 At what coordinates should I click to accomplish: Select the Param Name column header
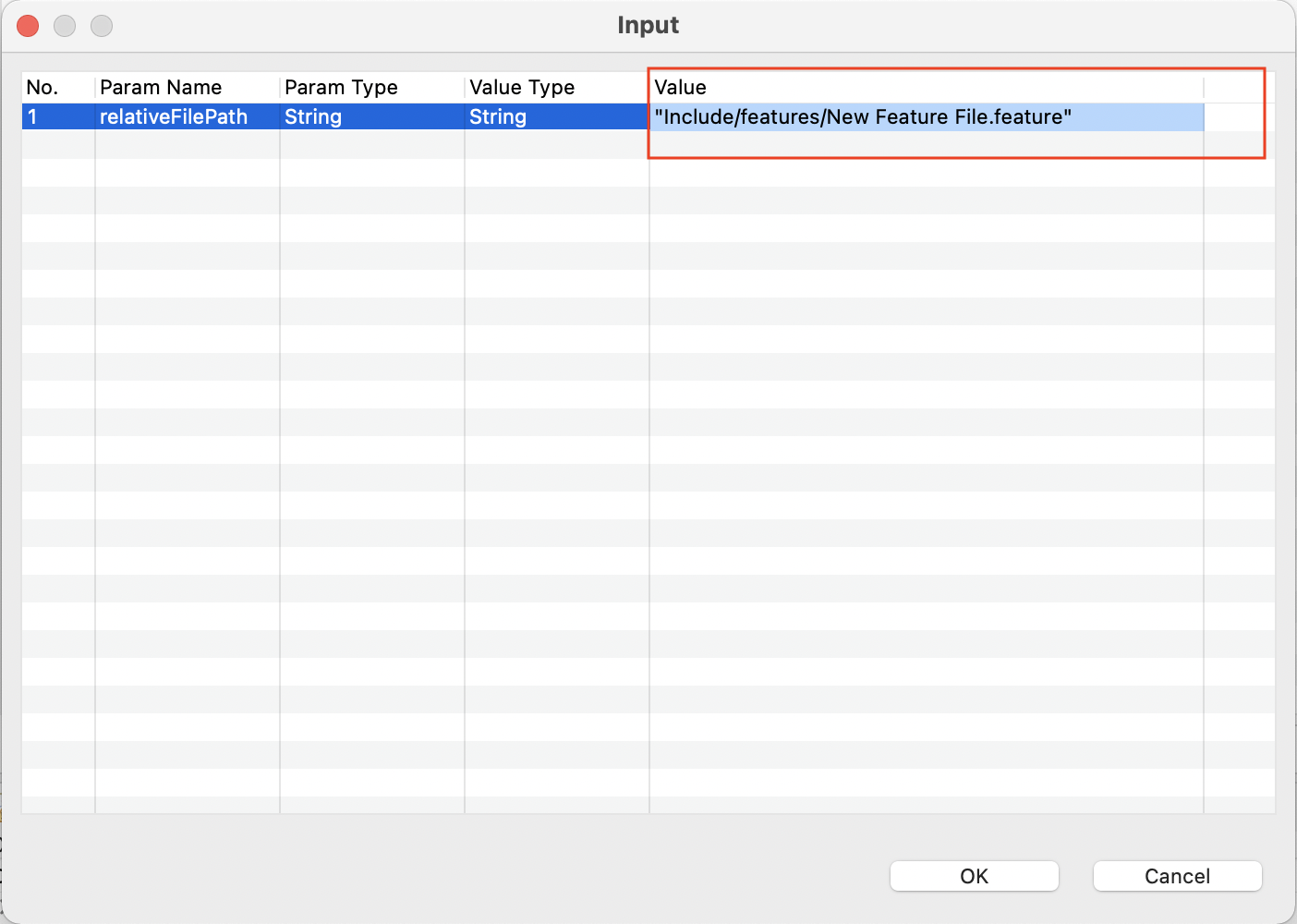tap(162, 87)
